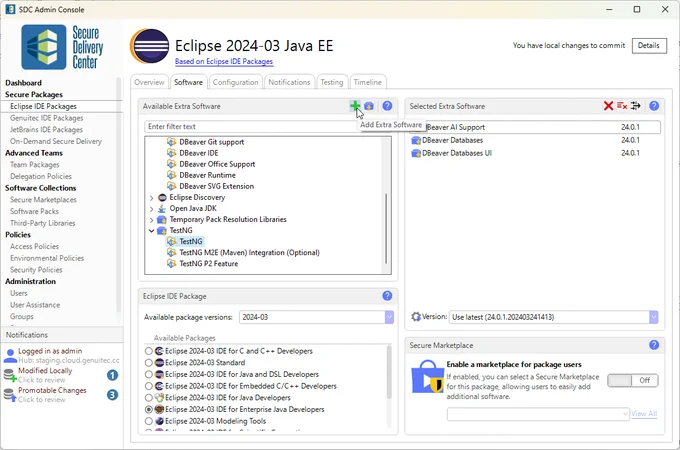
Task: Switch to the Configuration tab
Action: (x=235, y=82)
